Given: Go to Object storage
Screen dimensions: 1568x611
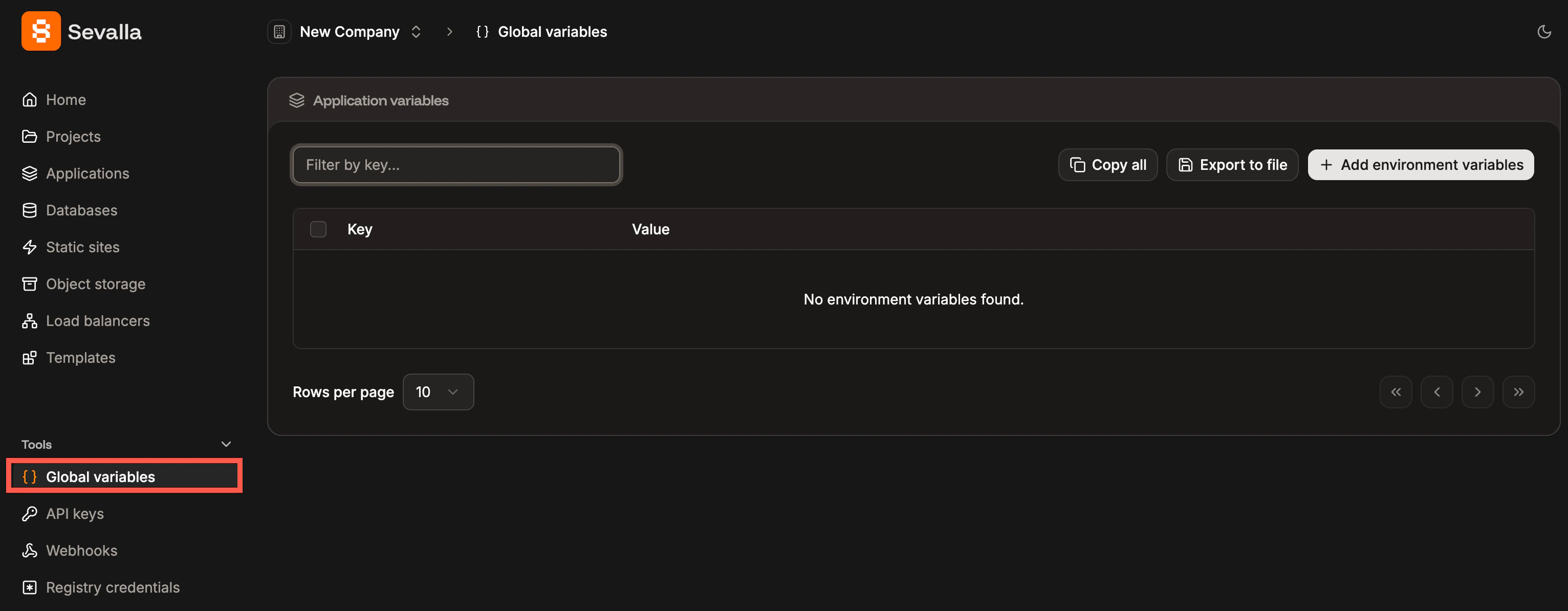Looking at the screenshot, I should 96,283.
